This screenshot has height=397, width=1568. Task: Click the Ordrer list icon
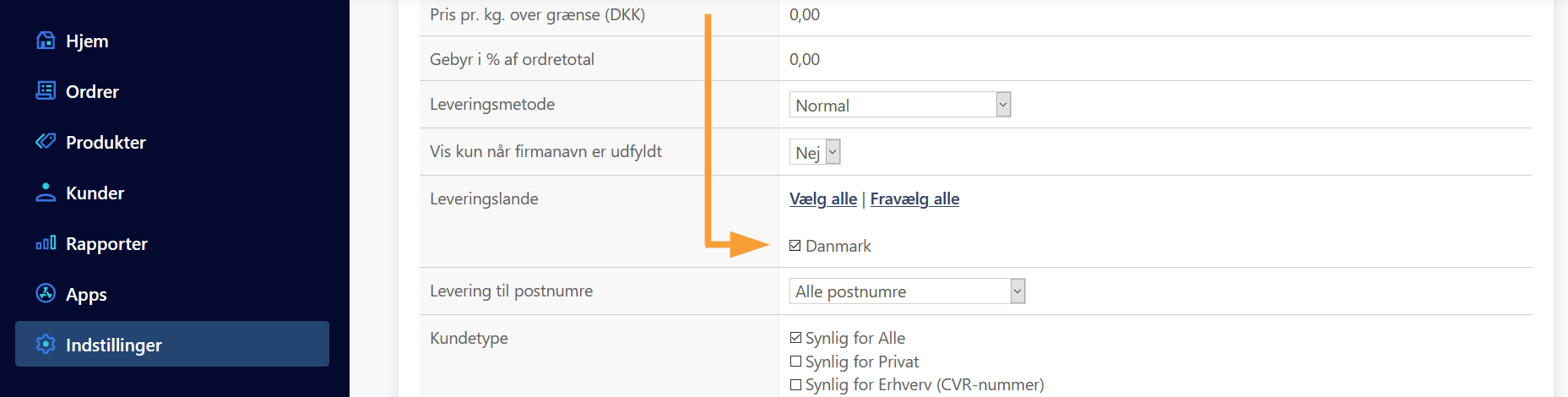click(x=46, y=91)
